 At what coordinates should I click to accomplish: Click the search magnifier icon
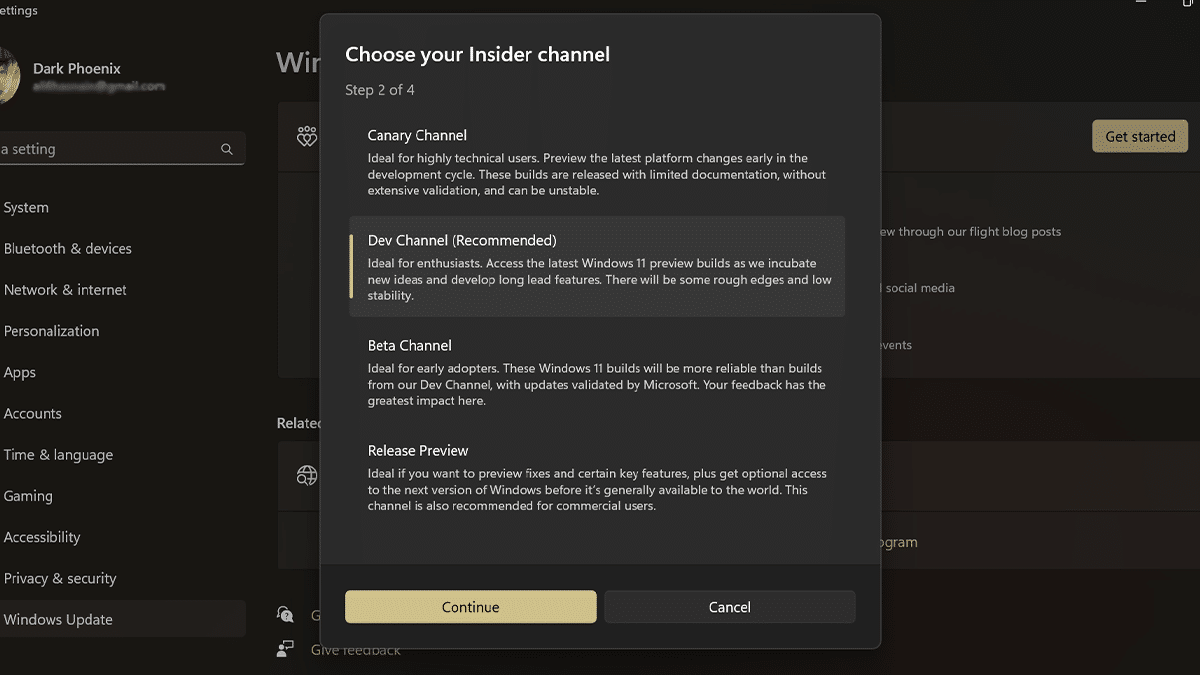tap(227, 149)
